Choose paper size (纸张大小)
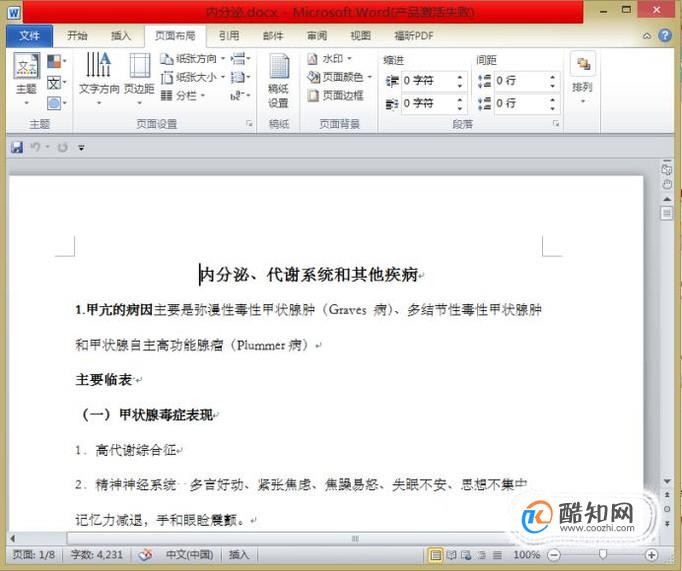Image resolution: width=682 pixels, height=571 pixels. [x=193, y=77]
